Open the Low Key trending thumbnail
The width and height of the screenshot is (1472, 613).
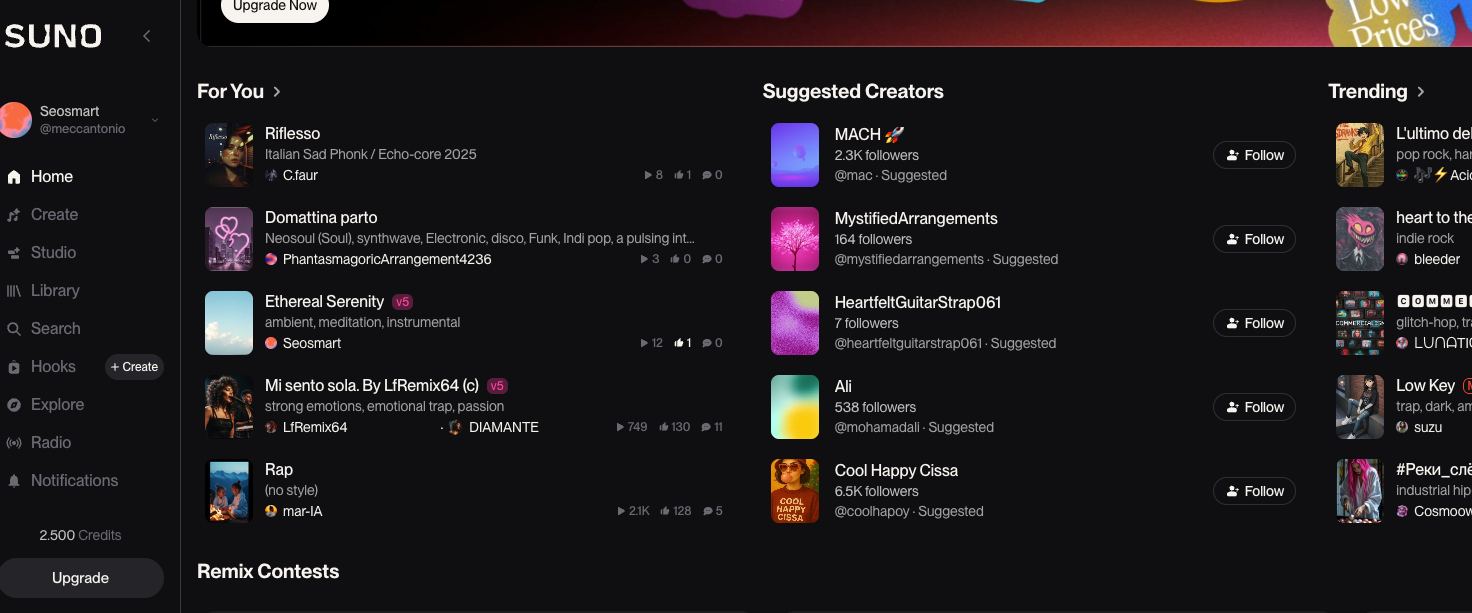click(1360, 407)
